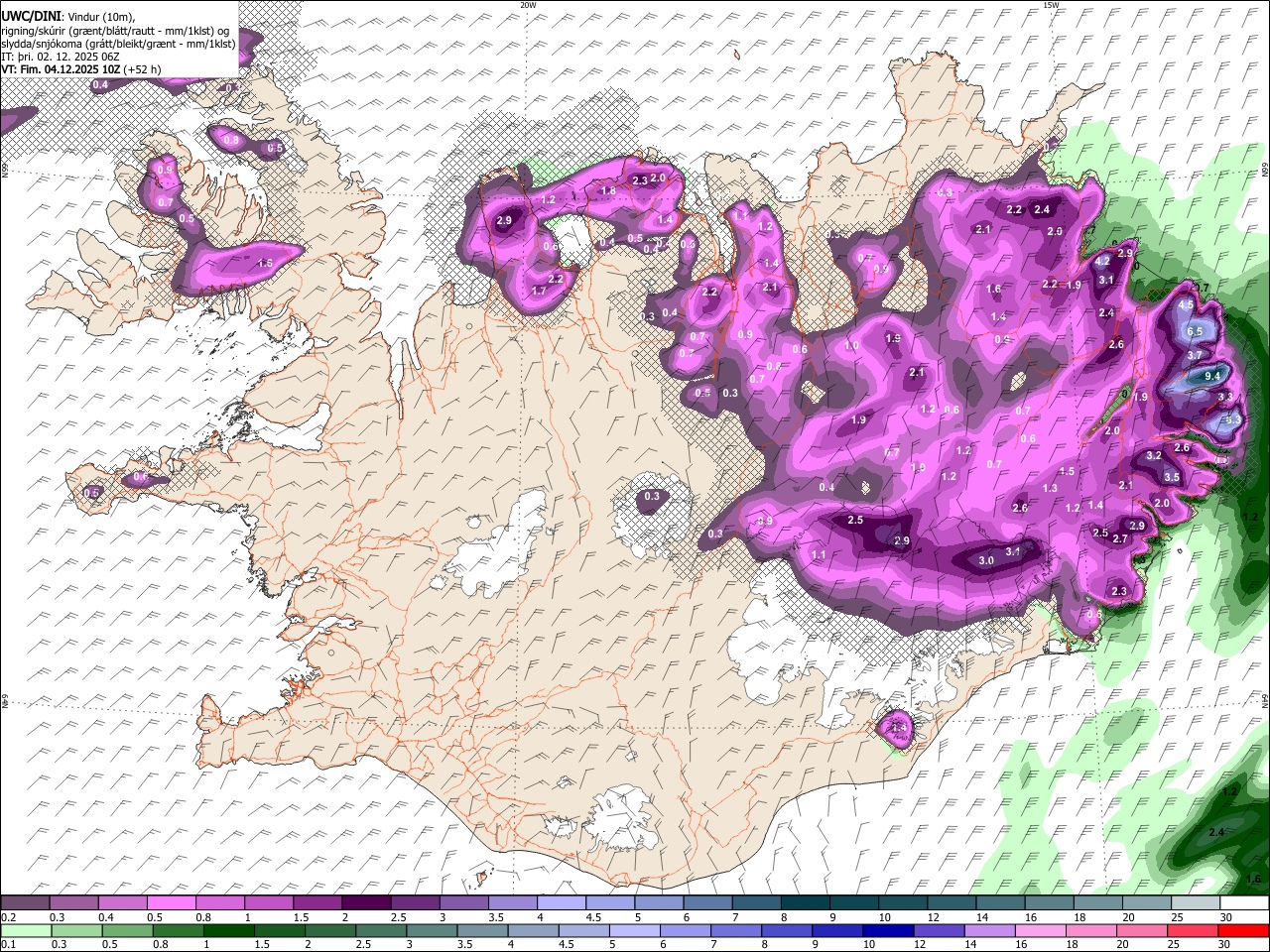This screenshot has height=952, width=1270.
Task: Click the 20W longitude label
Action: click(x=528, y=5)
